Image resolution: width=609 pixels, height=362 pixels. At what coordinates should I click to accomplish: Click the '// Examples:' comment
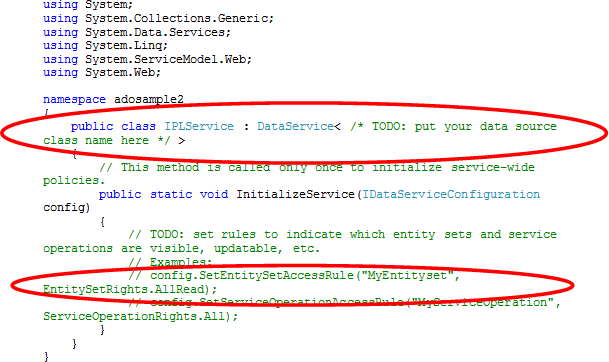pos(170,262)
